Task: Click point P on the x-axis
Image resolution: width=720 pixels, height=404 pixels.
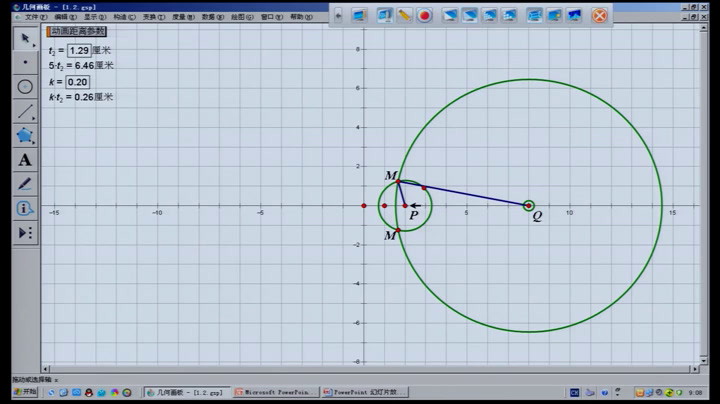Action: tap(405, 206)
